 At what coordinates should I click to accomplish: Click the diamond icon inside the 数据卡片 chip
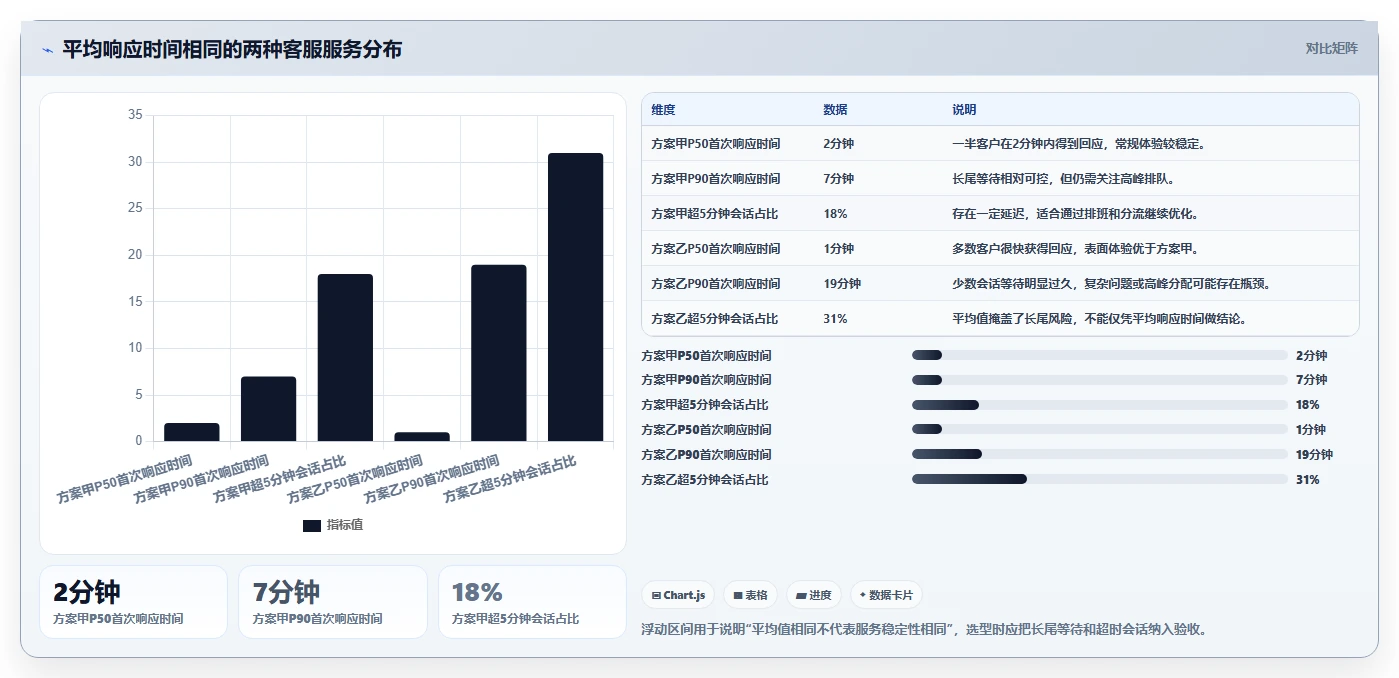click(x=862, y=594)
